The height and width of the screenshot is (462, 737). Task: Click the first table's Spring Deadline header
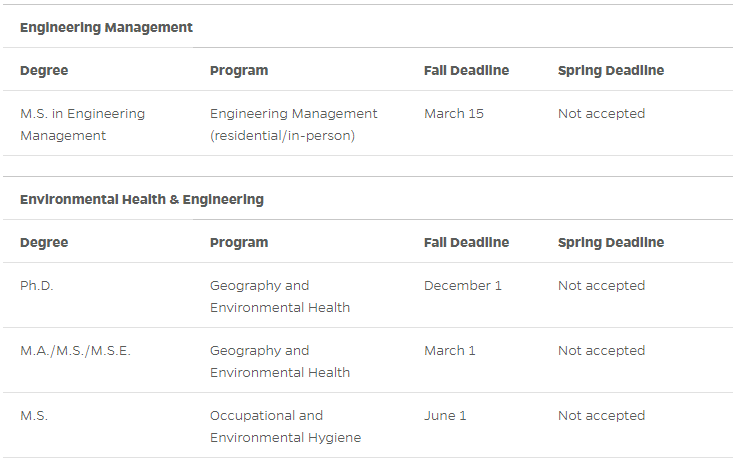[x=611, y=70]
